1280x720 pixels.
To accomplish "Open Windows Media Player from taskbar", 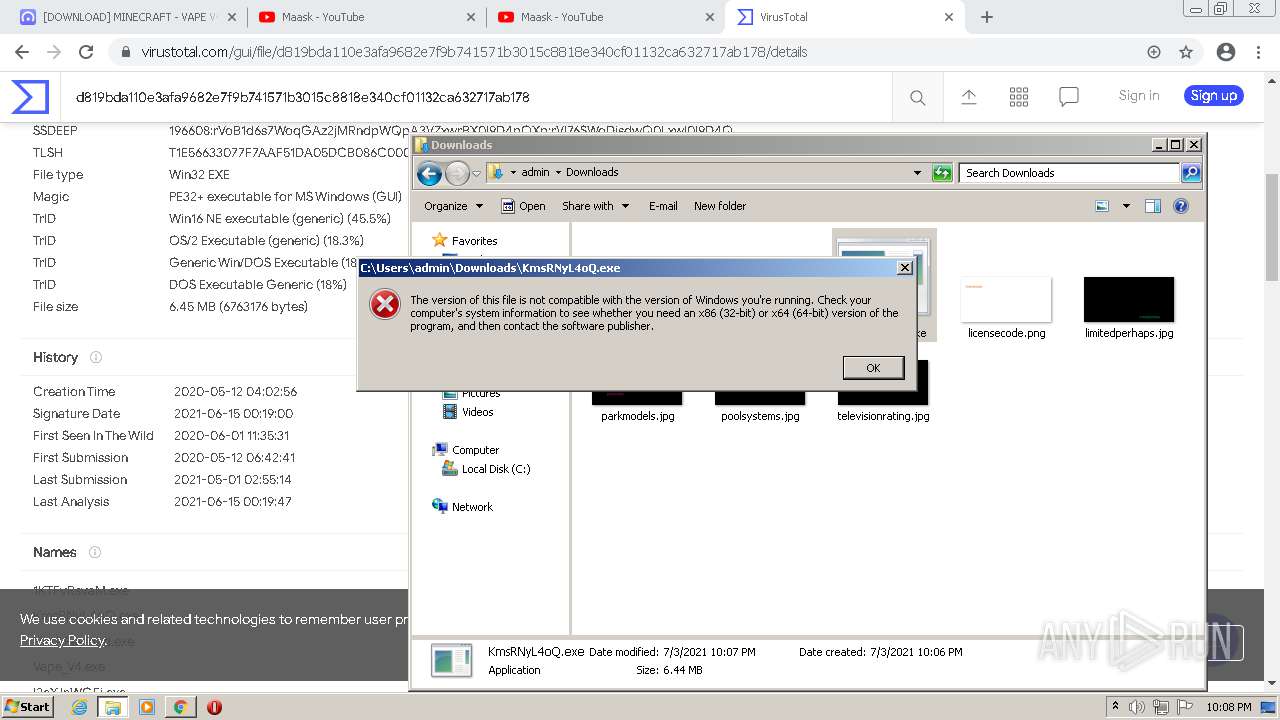I will point(147,707).
